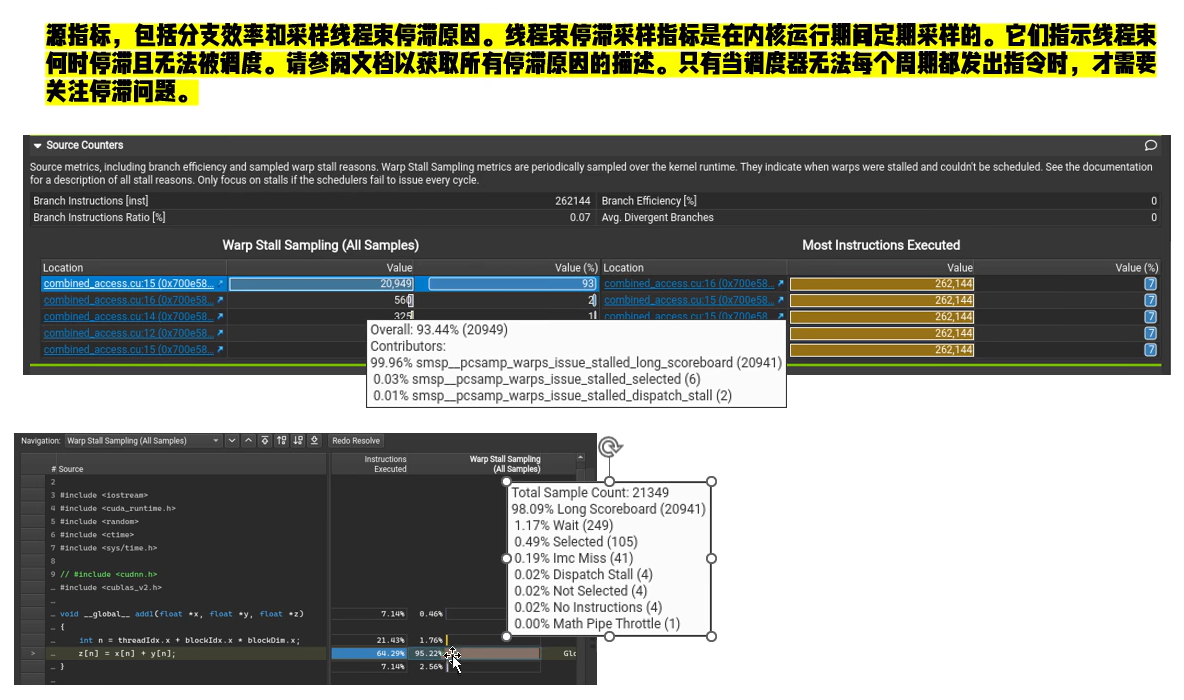Open combined_access.cu:15 link with value 20,949

(x=128, y=283)
